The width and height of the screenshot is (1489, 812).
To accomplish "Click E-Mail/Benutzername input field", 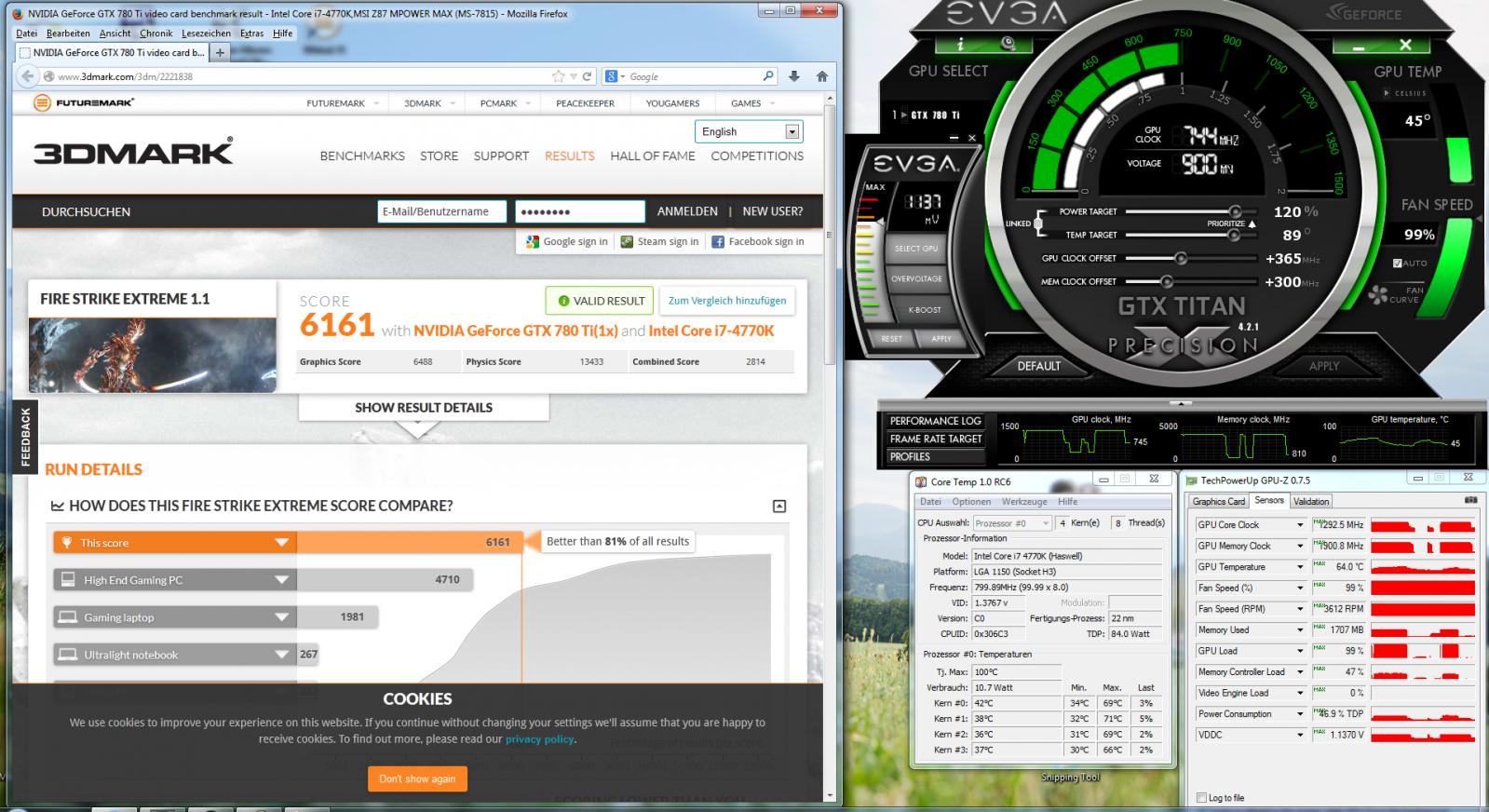I will coord(441,211).
